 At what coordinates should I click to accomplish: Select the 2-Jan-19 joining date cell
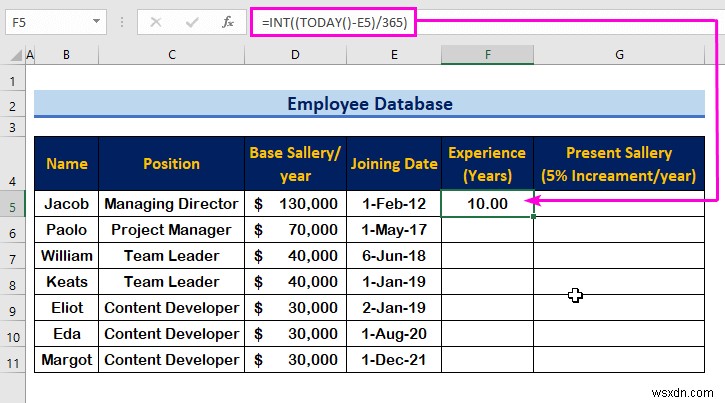pos(394,308)
